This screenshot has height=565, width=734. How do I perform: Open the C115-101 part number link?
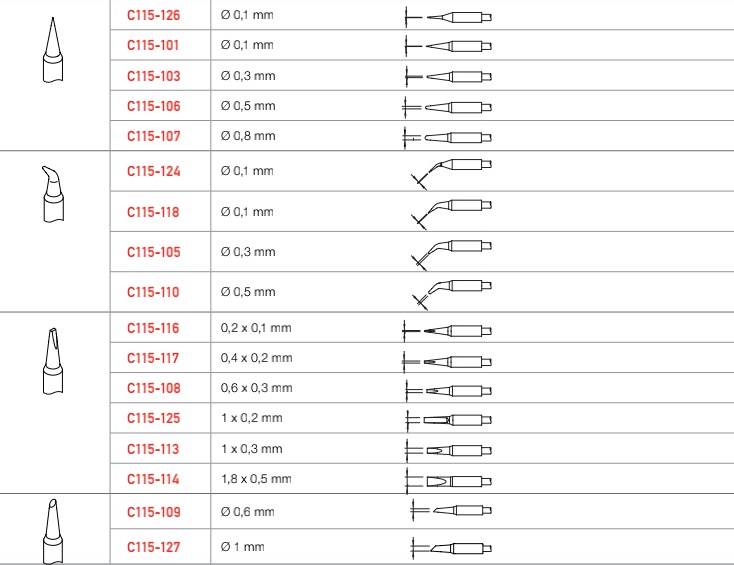(153, 45)
